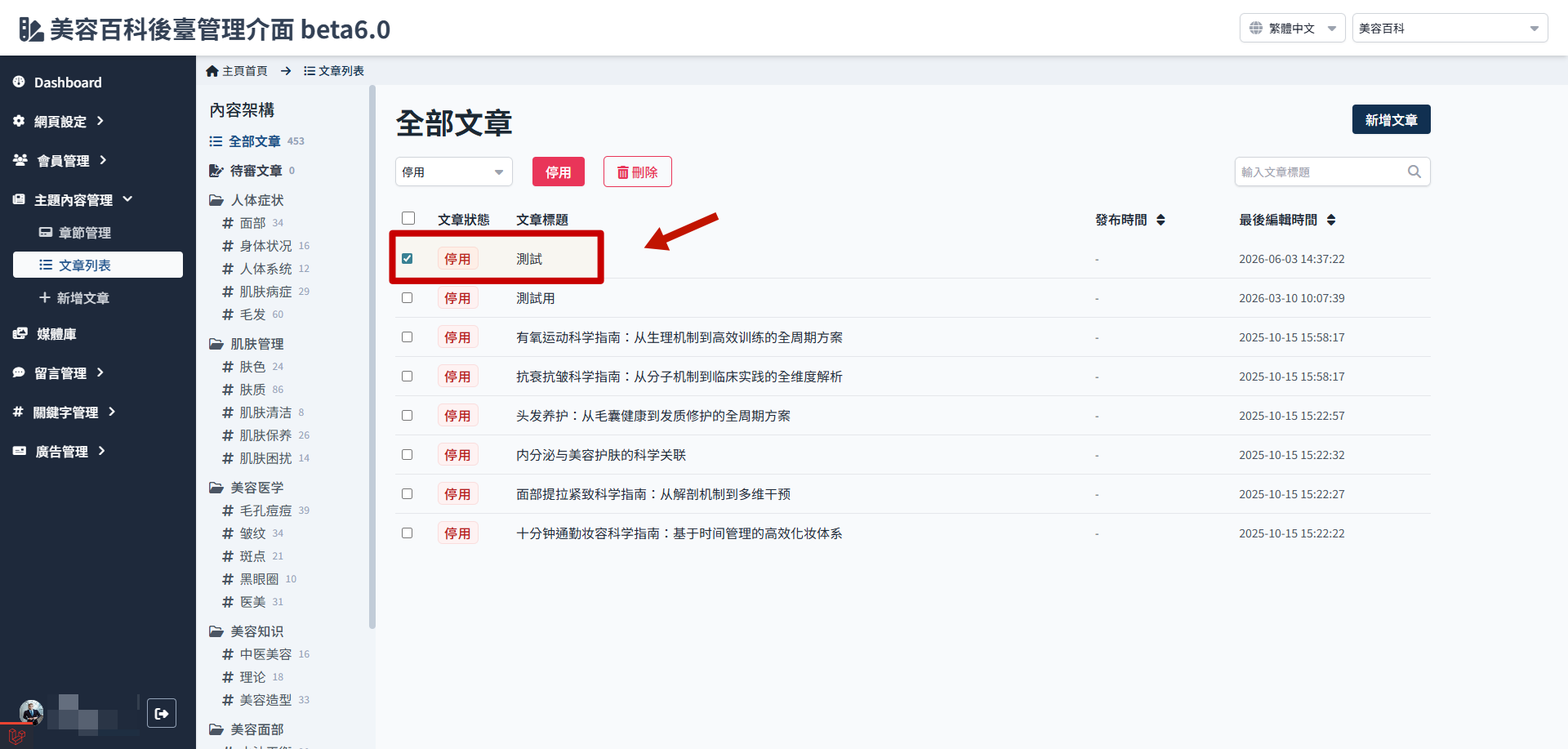Open article 内分泌与美容护肤的科学关联
Image resolution: width=1568 pixels, height=749 pixels.
coord(600,455)
